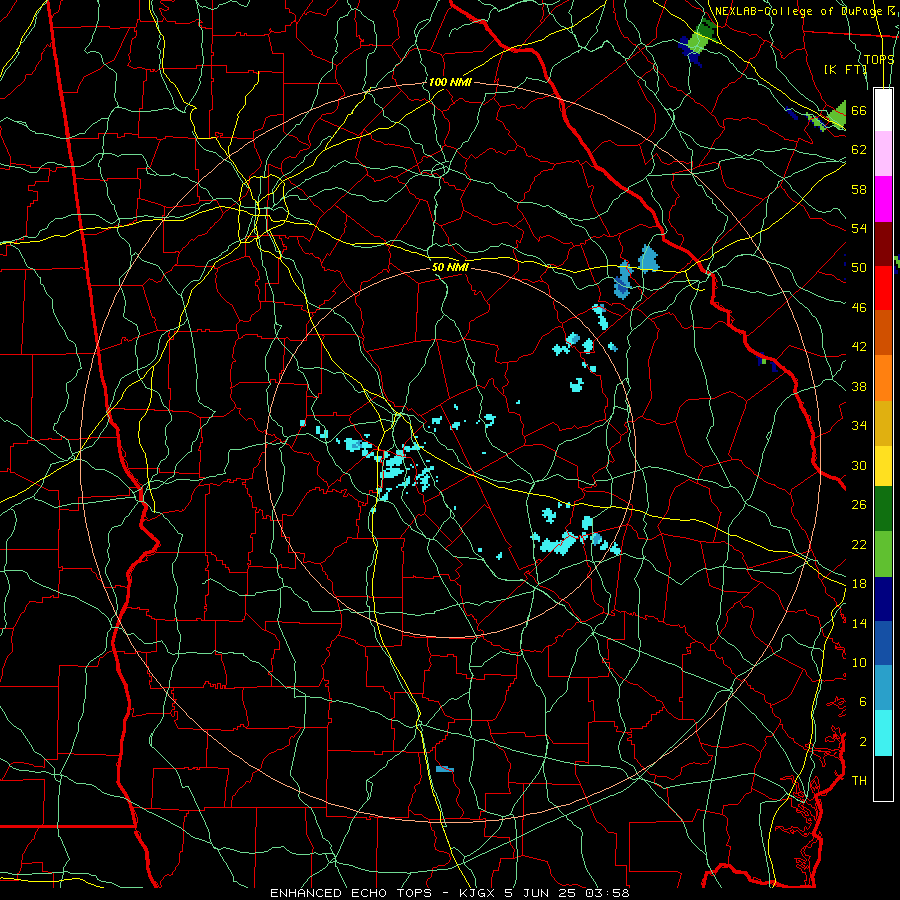
Task: Click the 46 legend value
Action: pos(859,308)
